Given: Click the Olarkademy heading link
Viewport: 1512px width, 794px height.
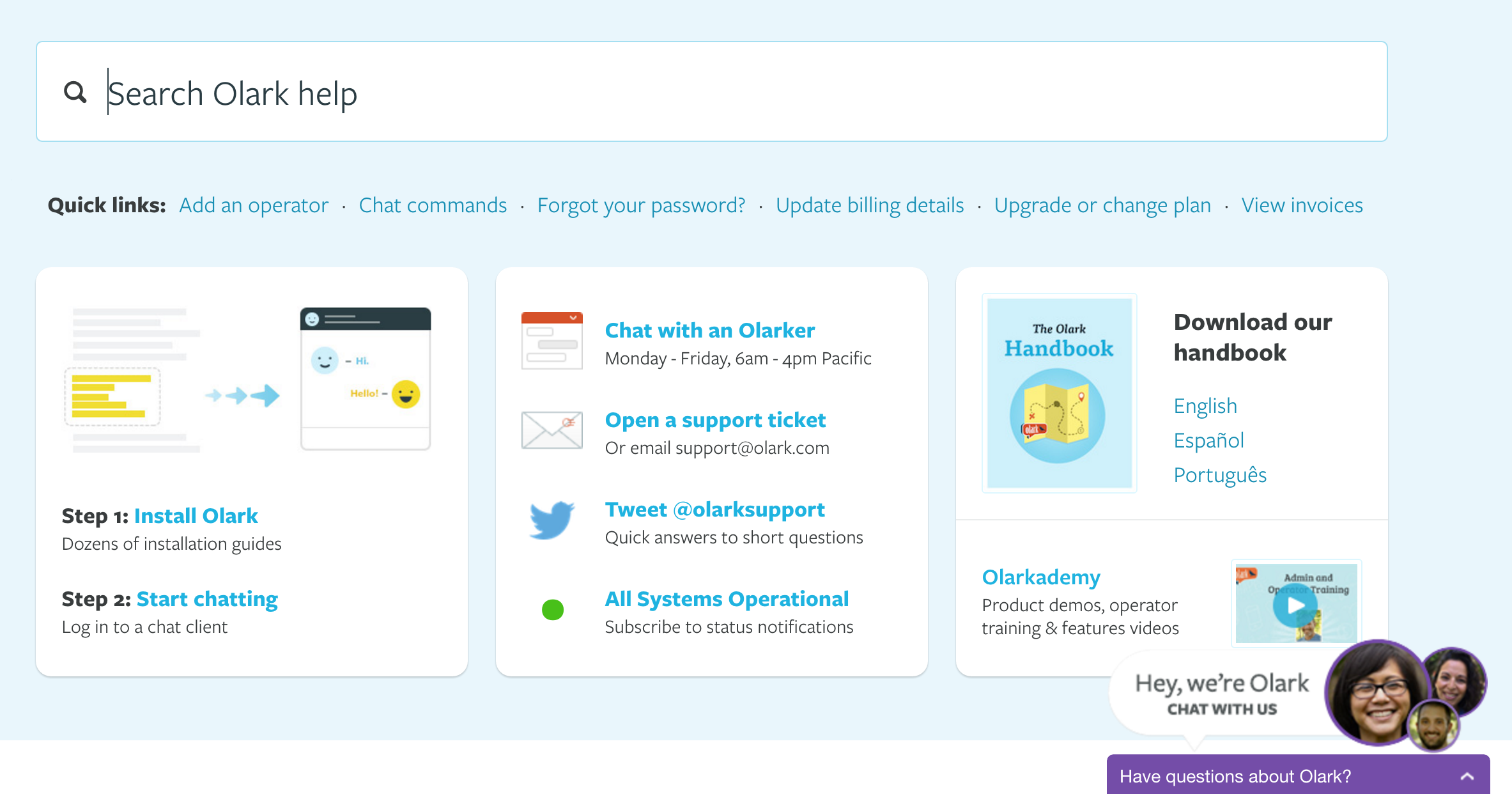Looking at the screenshot, I should (1040, 577).
